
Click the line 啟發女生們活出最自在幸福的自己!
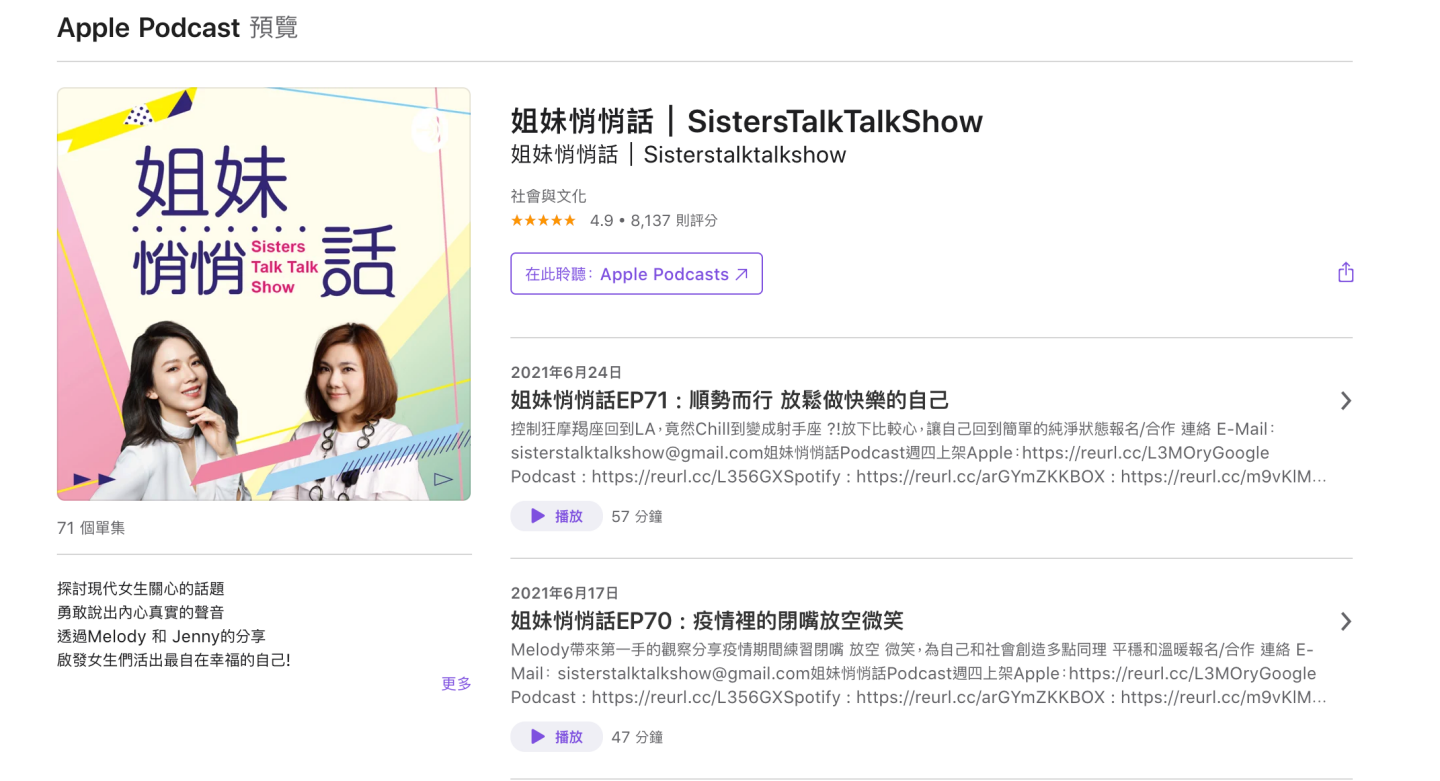174,661
